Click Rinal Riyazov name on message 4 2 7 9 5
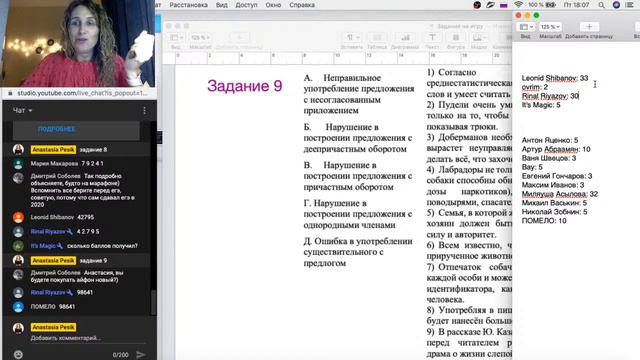 coord(48,231)
